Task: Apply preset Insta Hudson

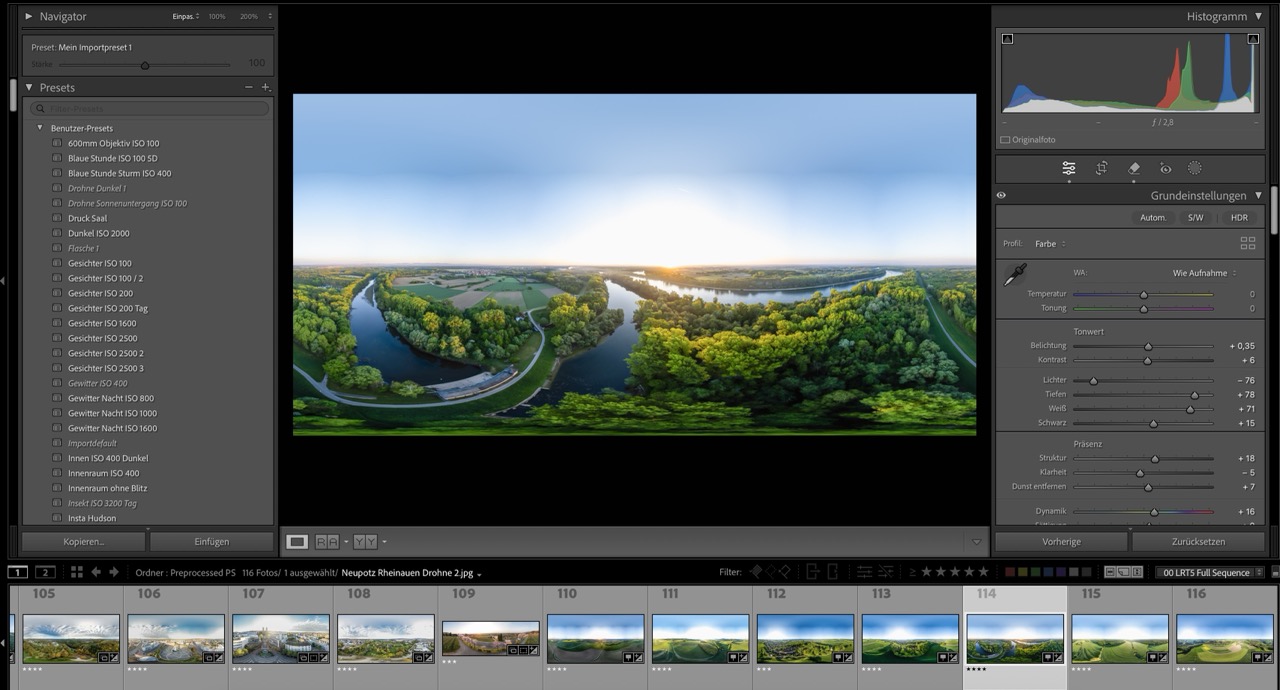Action: pos(92,518)
